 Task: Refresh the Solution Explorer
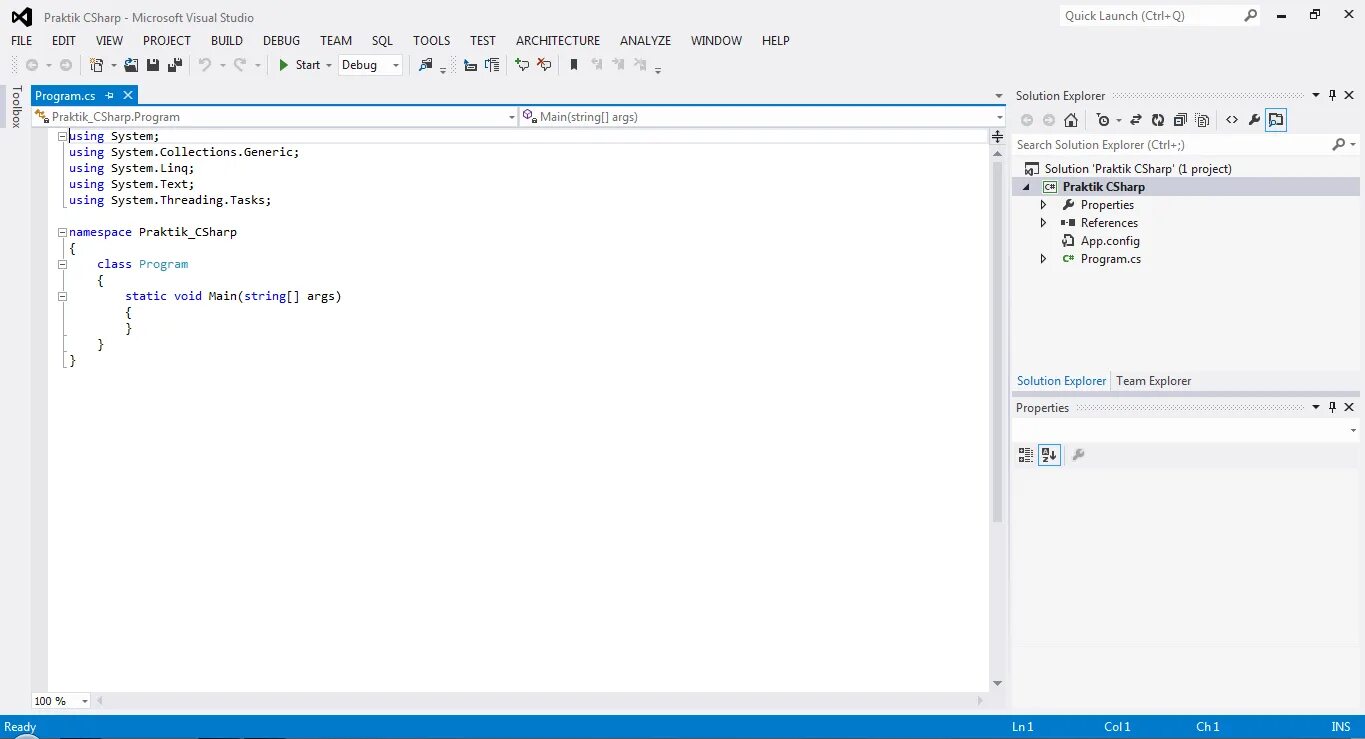[x=1158, y=120]
